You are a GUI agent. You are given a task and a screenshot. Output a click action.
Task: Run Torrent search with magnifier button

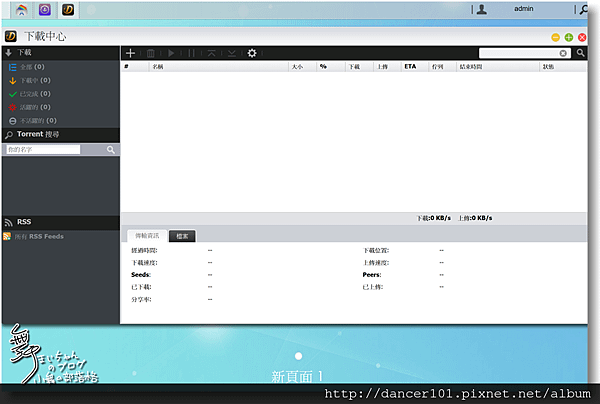pyautogui.click(x=111, y=150)
